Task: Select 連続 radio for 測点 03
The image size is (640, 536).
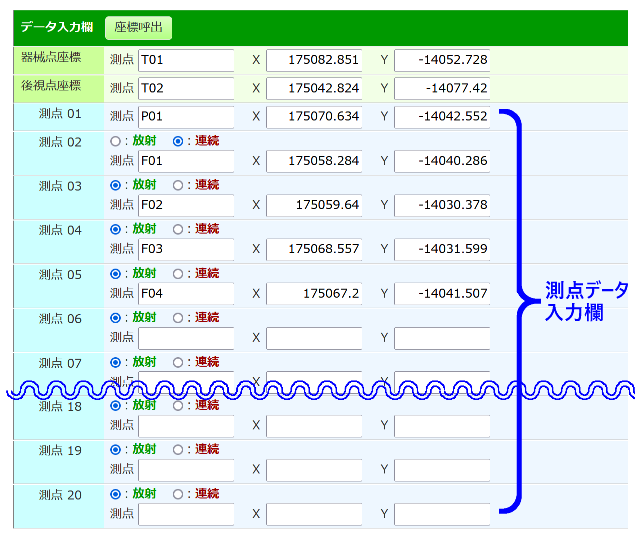Action: click(x=178, y=185)
